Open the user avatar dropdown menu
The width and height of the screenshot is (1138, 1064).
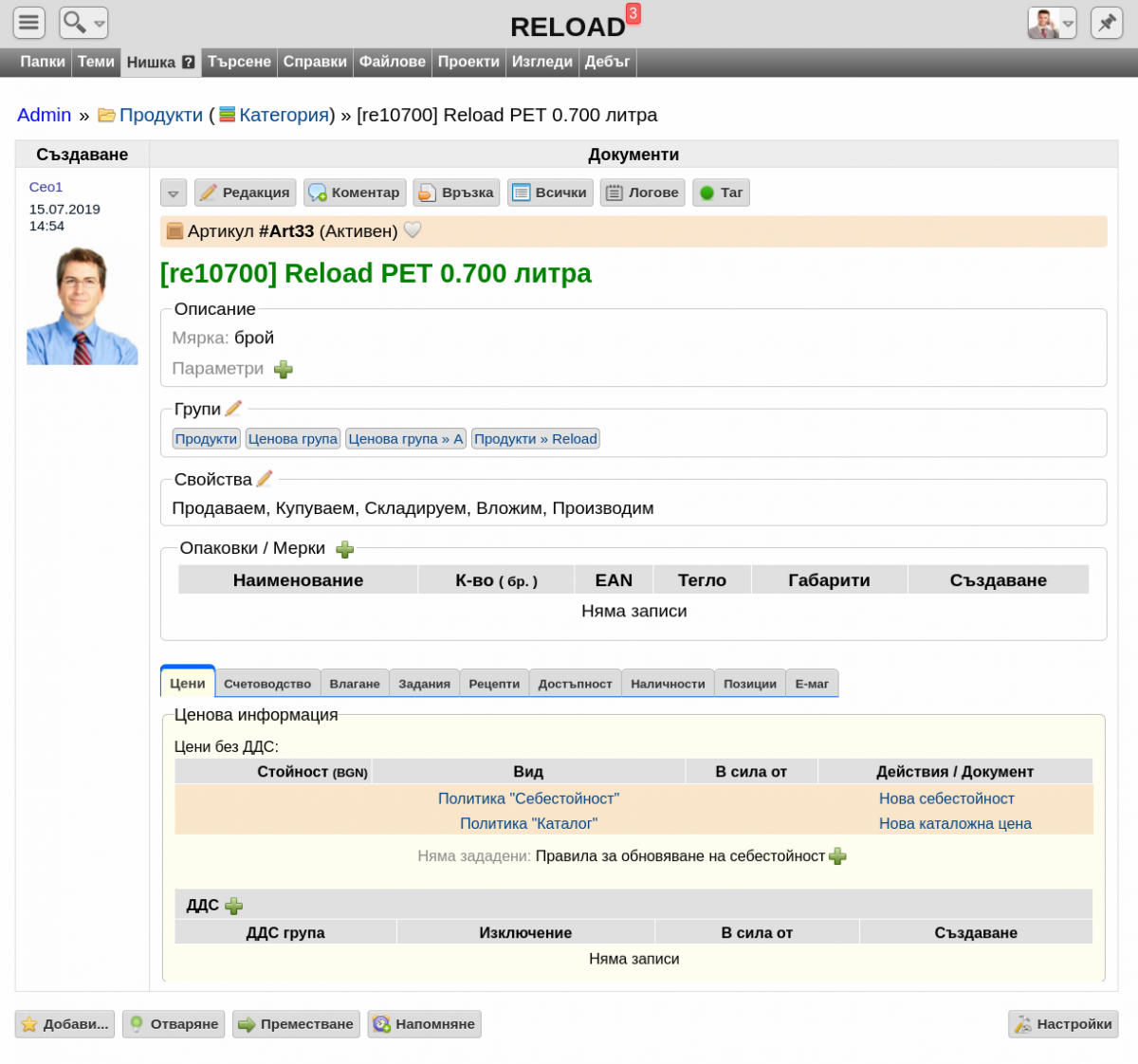tap(1052, 22)
